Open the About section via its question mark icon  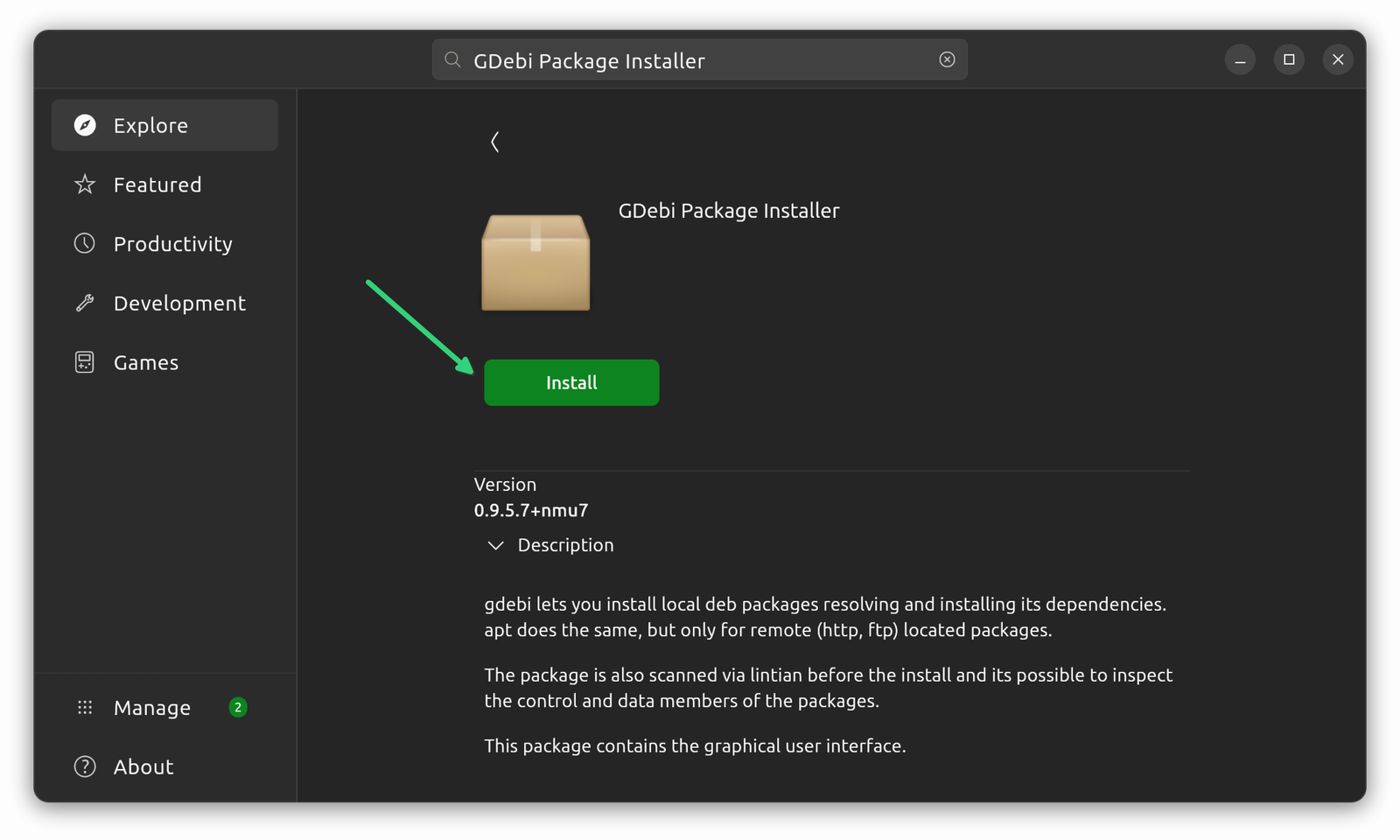[84, 766]
